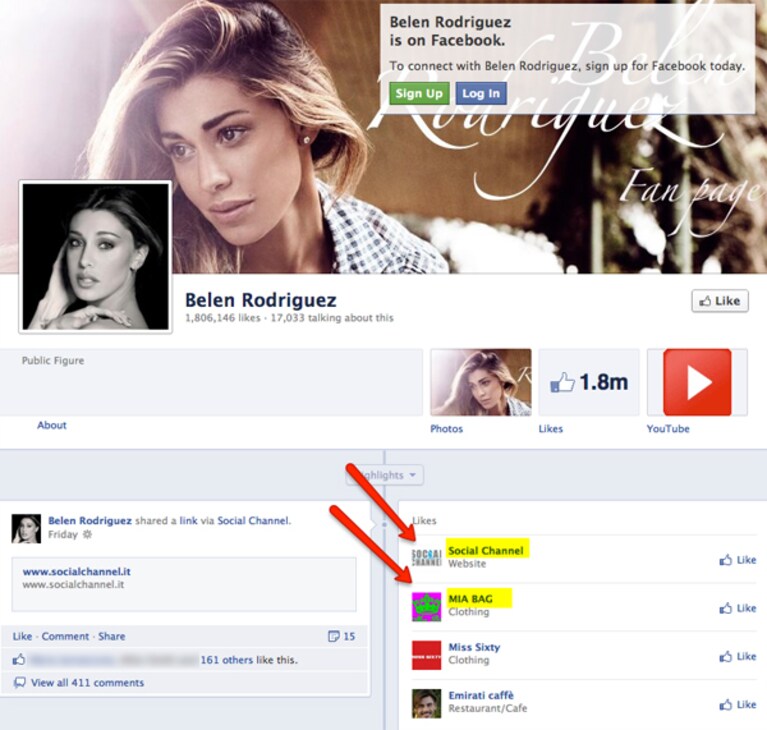Open the black-and-white profile picture

[95, 257]
